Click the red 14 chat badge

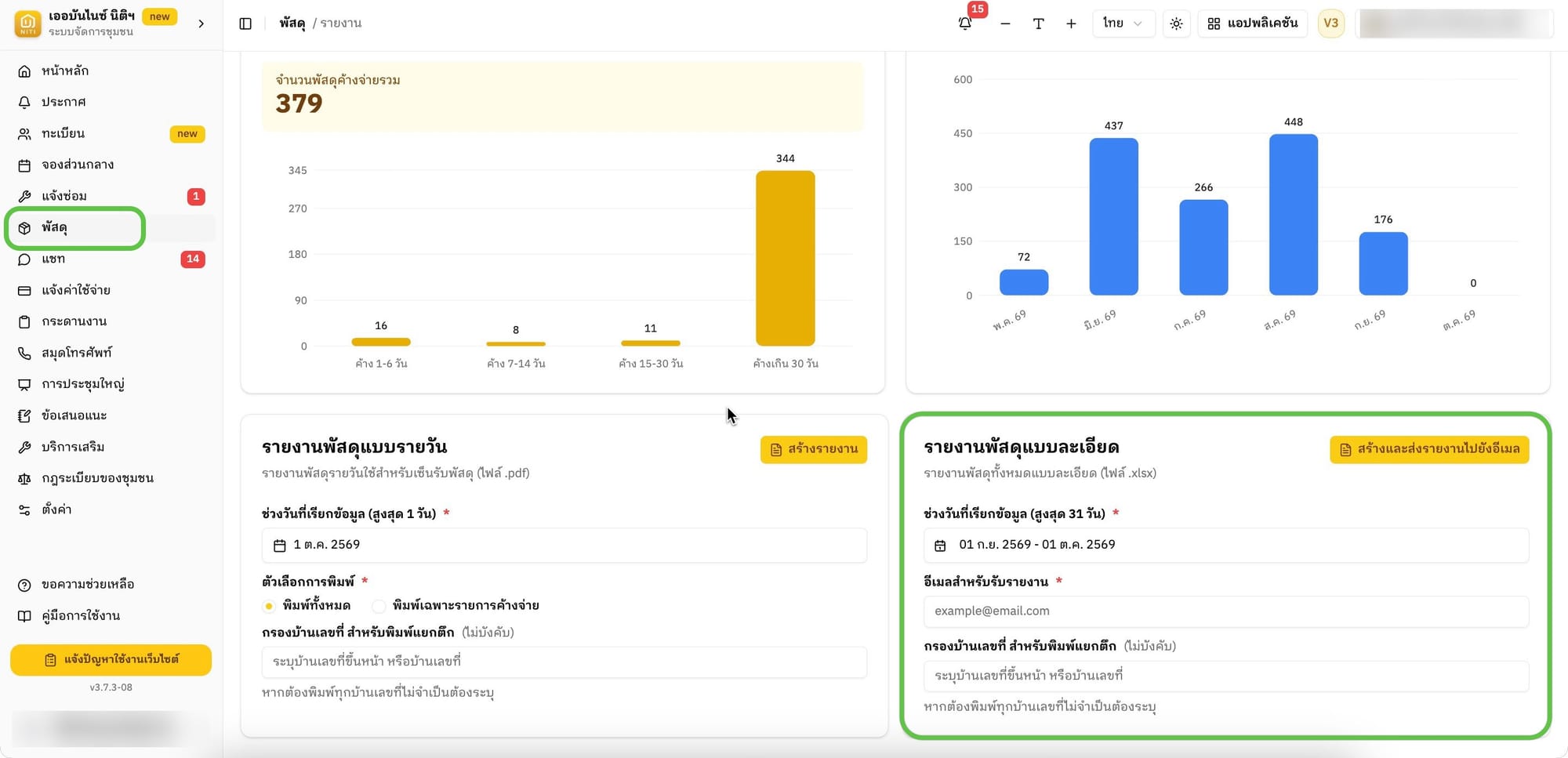coord(193,259)
